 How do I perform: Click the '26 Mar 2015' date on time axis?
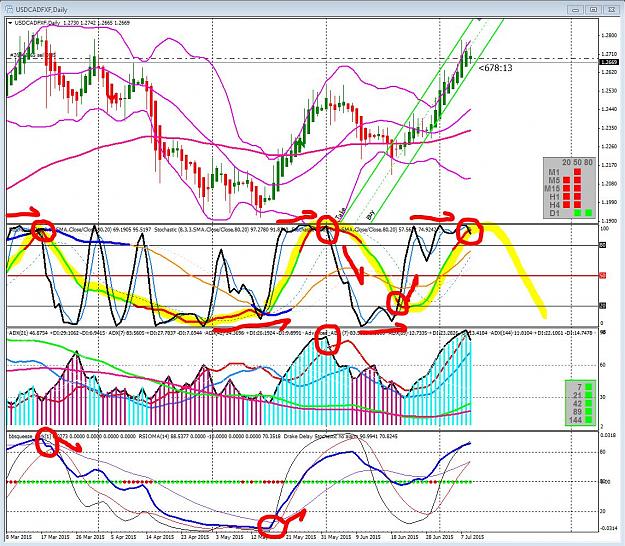(90, 537)
